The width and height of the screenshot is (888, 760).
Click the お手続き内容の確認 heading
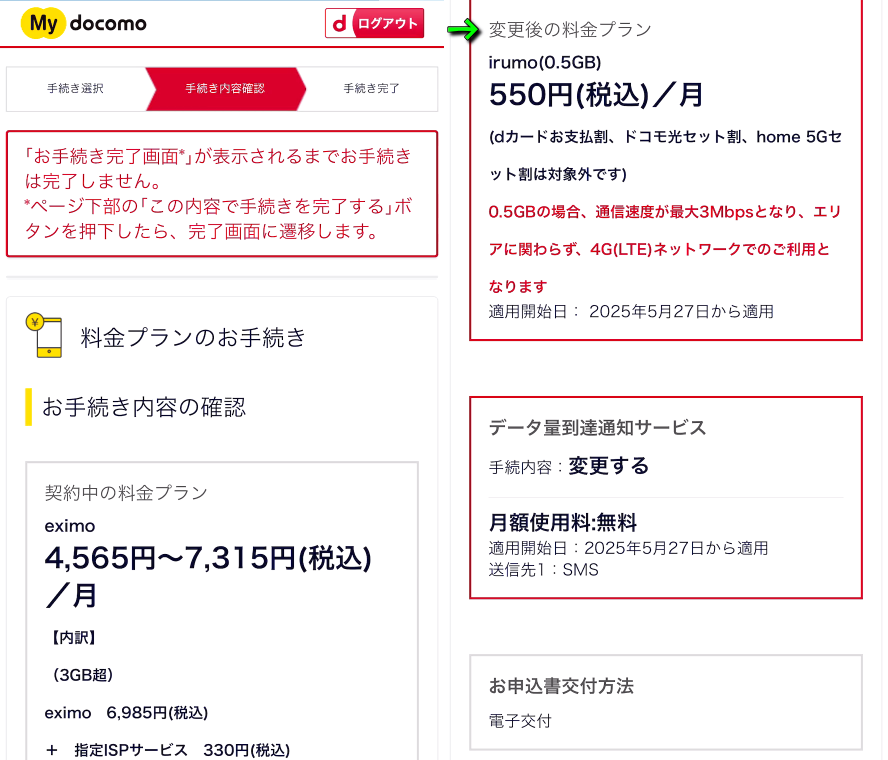coord(144,407)
